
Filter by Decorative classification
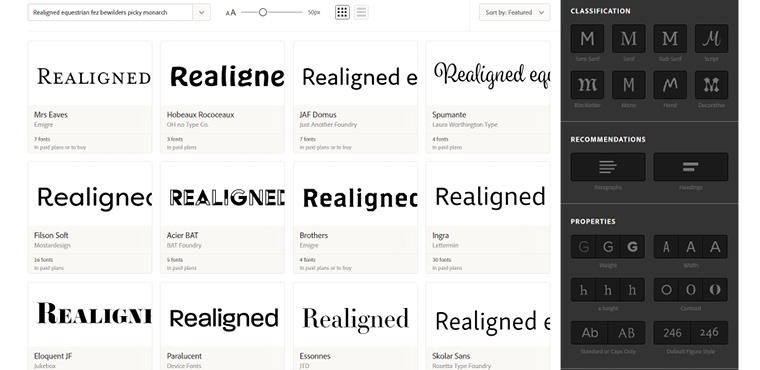tap(712, 85)
